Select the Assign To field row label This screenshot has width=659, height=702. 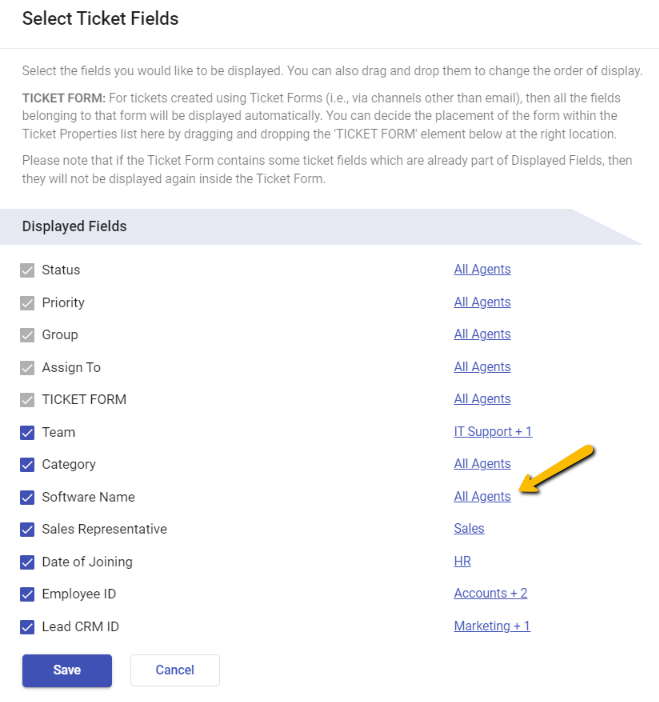(x=71, y=368)
